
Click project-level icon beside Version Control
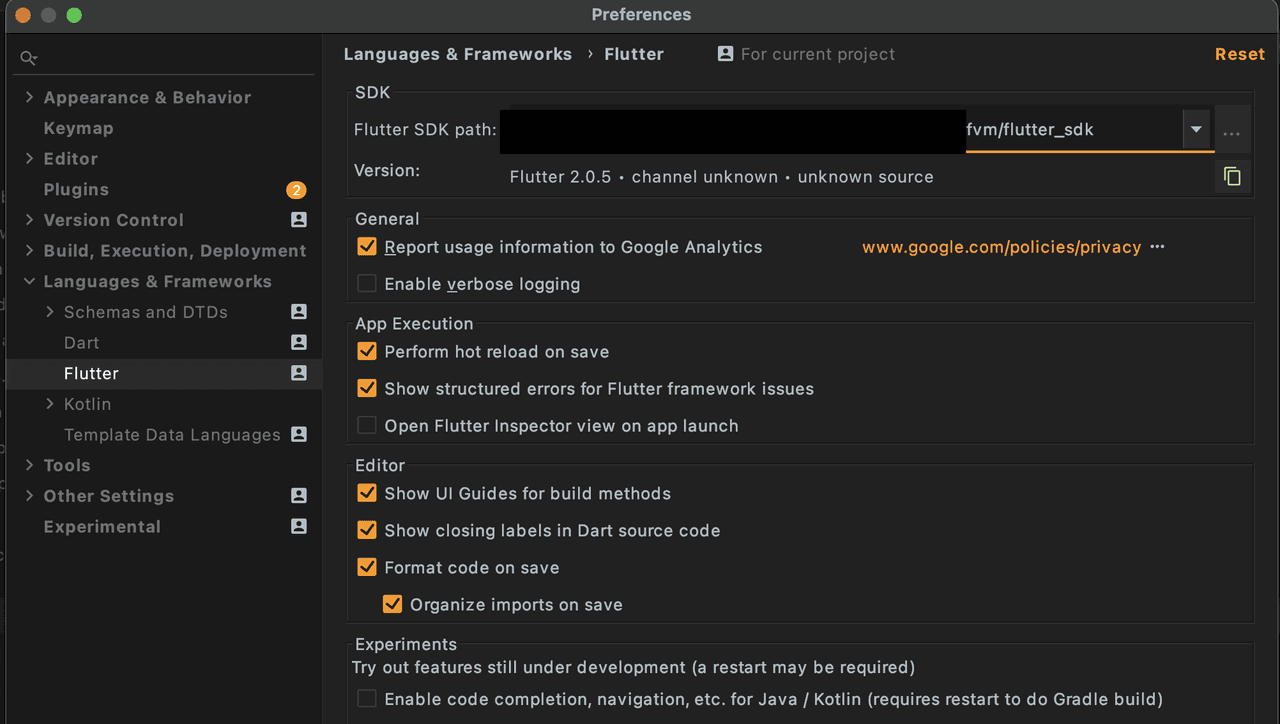(x=298, y=220)
